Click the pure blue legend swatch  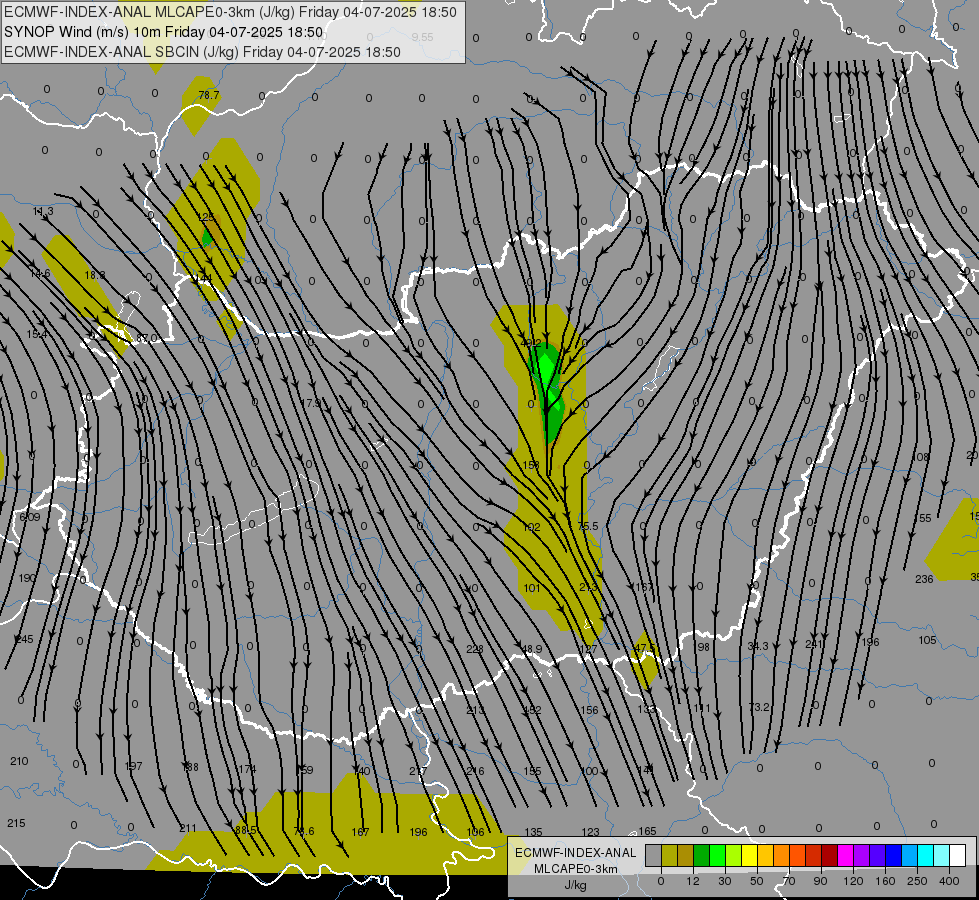coord(893,856)
